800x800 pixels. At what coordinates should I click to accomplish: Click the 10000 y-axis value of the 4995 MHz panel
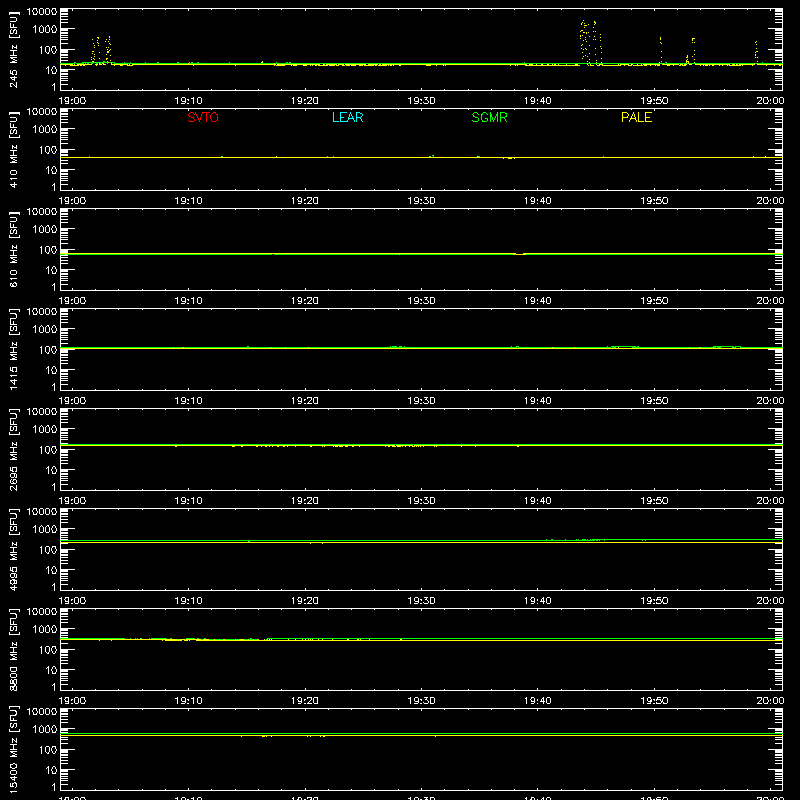tap(42, 512)
